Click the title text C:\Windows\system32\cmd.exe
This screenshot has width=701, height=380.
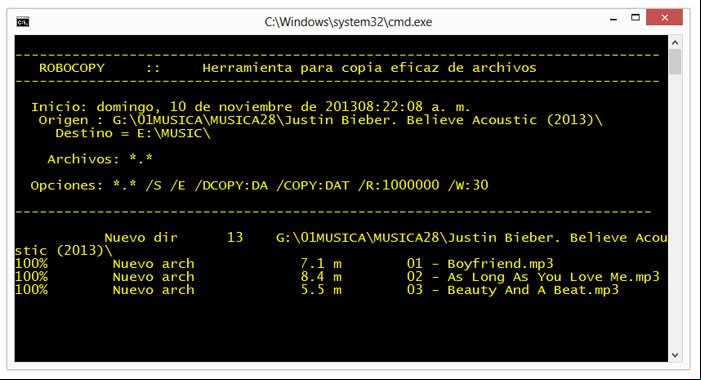point(348,22)
